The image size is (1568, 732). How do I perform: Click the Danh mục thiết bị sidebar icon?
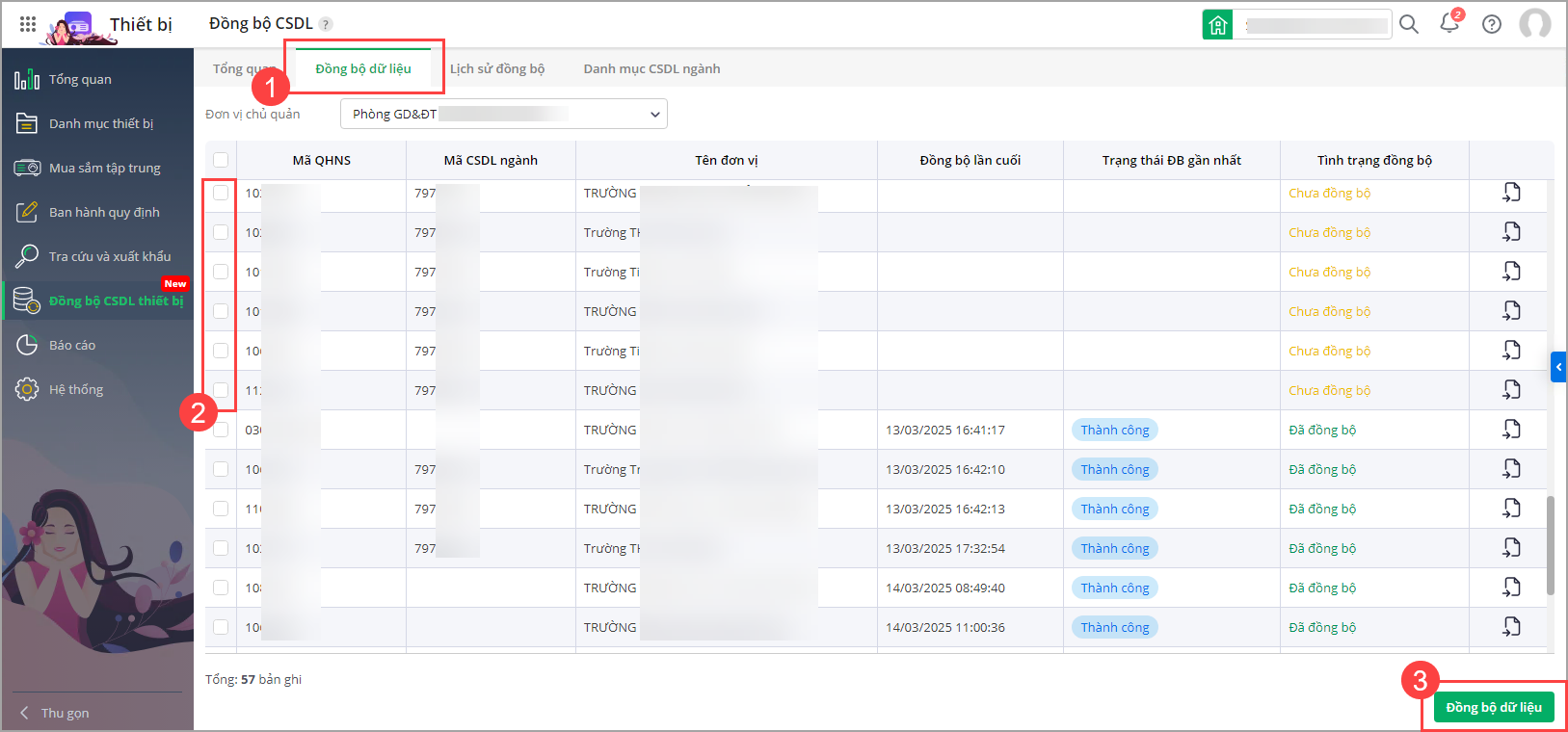click(x=27, y=123)
